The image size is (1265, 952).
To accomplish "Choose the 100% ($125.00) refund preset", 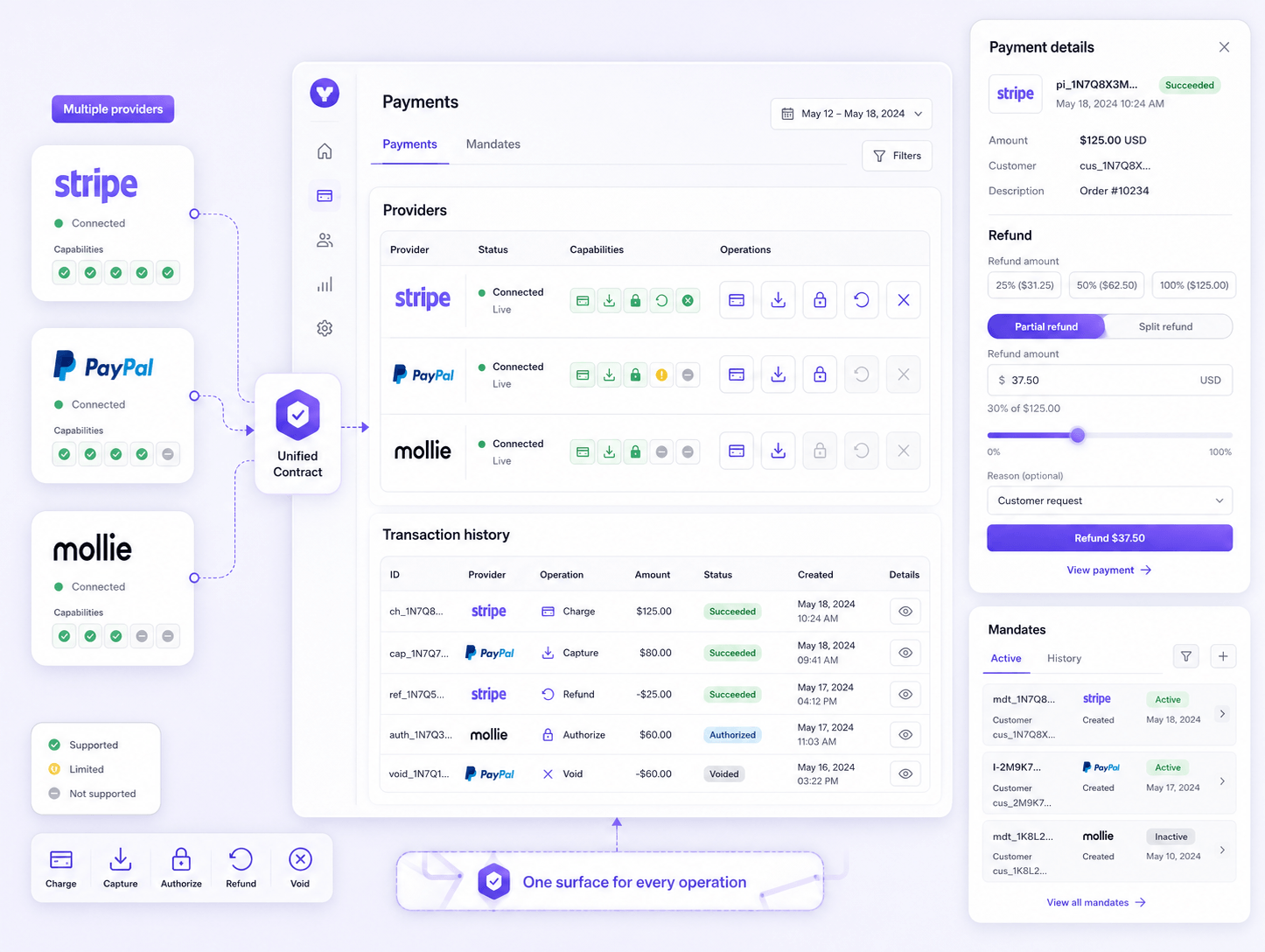I will coord(1194,285).
